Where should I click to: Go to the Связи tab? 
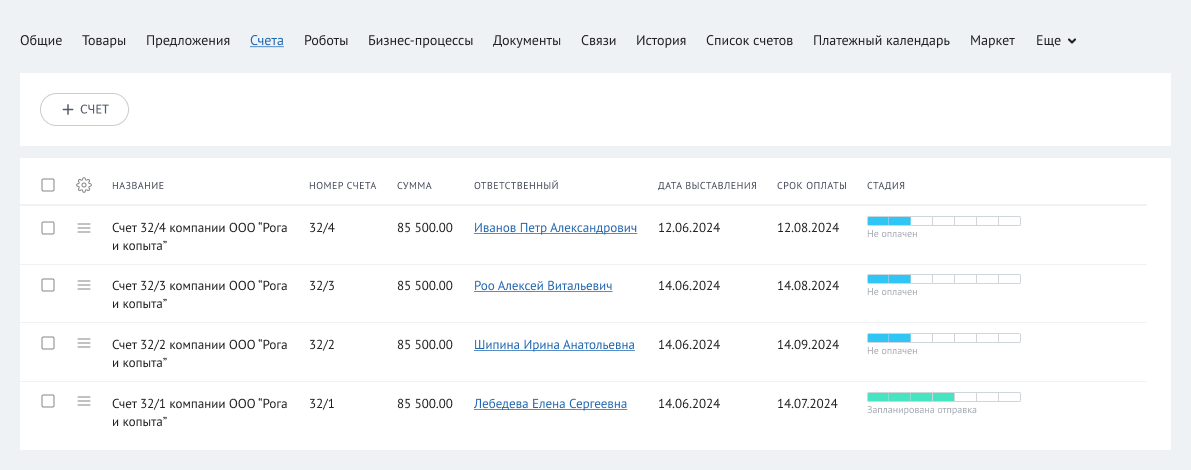[599, 41]
